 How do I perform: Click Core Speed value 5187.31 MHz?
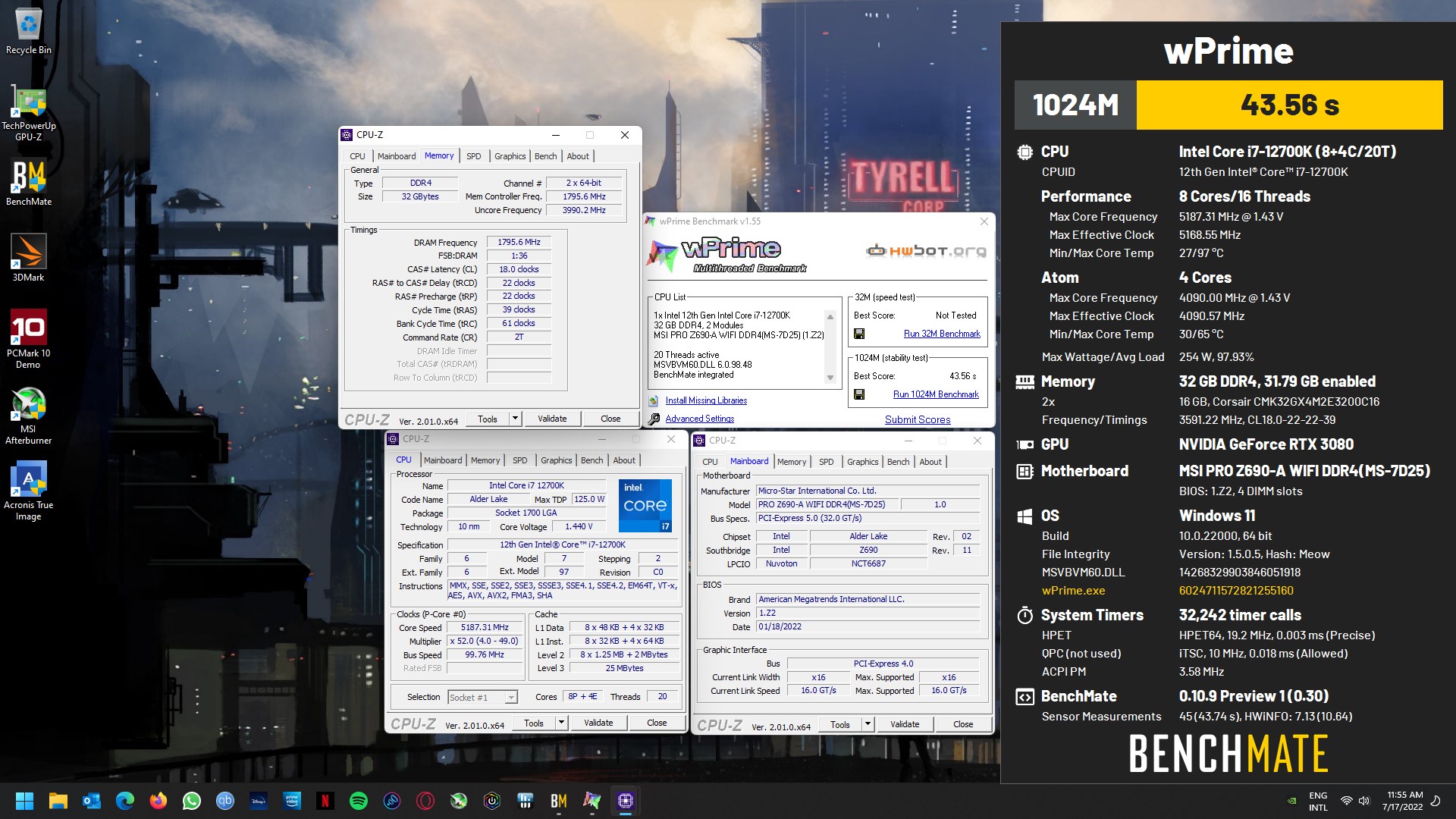click(x=485, y=628)
